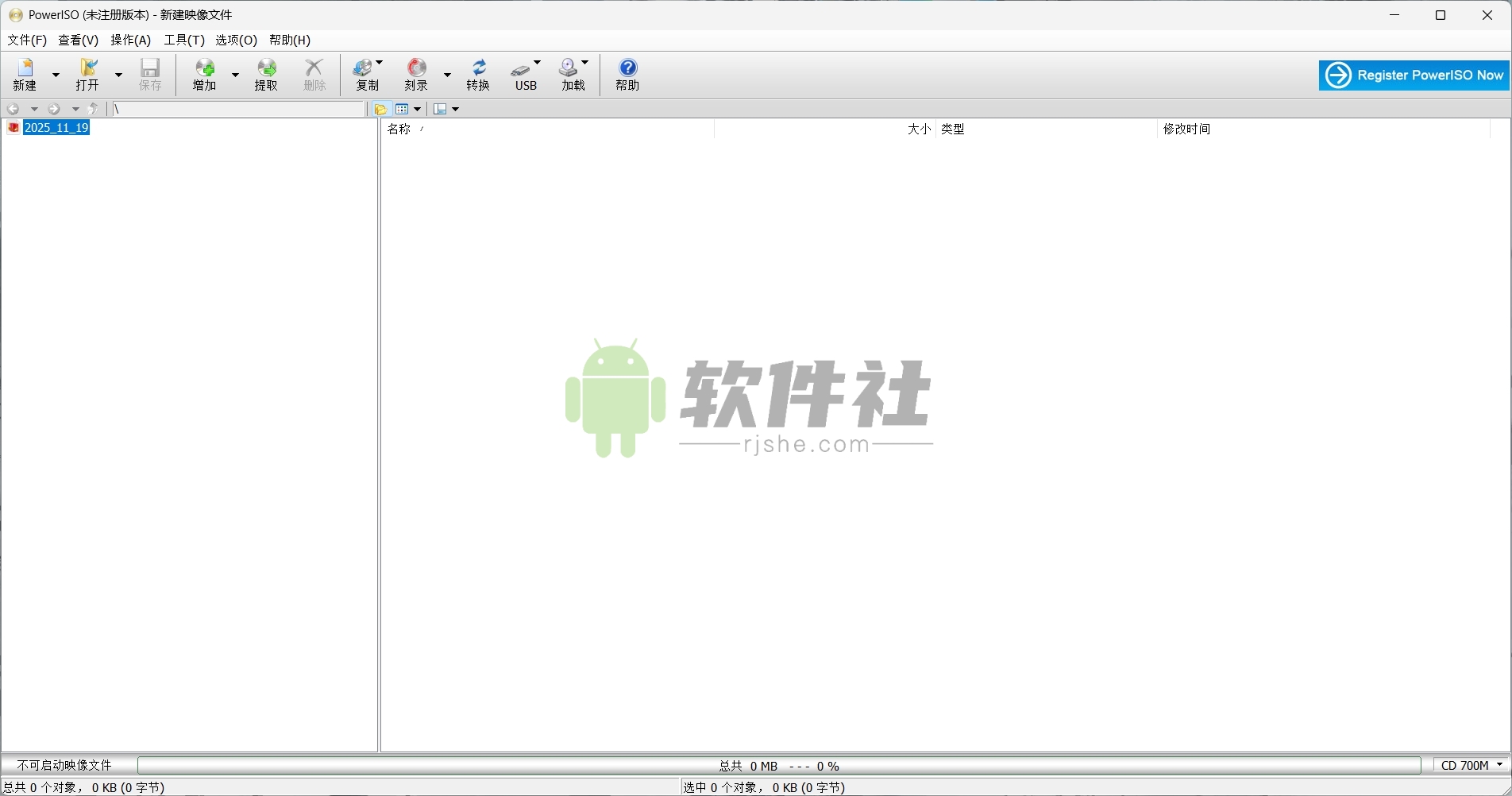Select the 2025_11_19 image in the tree

coord(56,127)
